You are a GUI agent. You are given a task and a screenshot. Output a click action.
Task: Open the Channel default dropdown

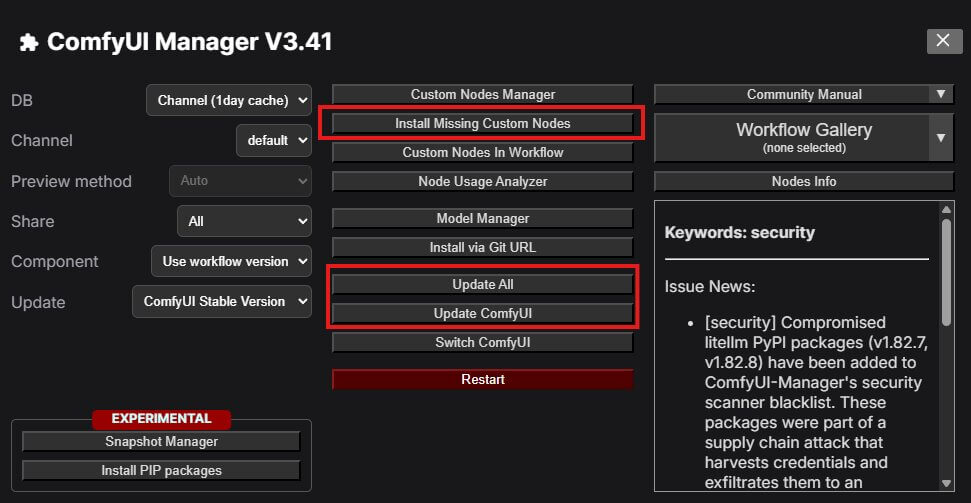274,141
